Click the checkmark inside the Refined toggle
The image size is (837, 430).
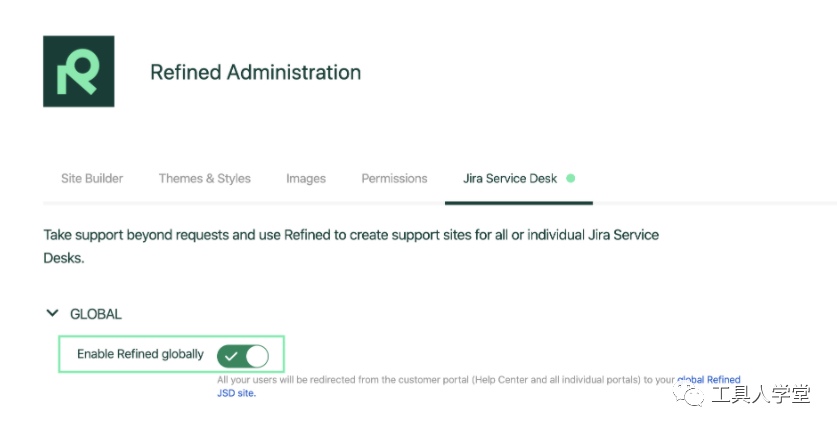pyautogui.click(x=231, y=356)
